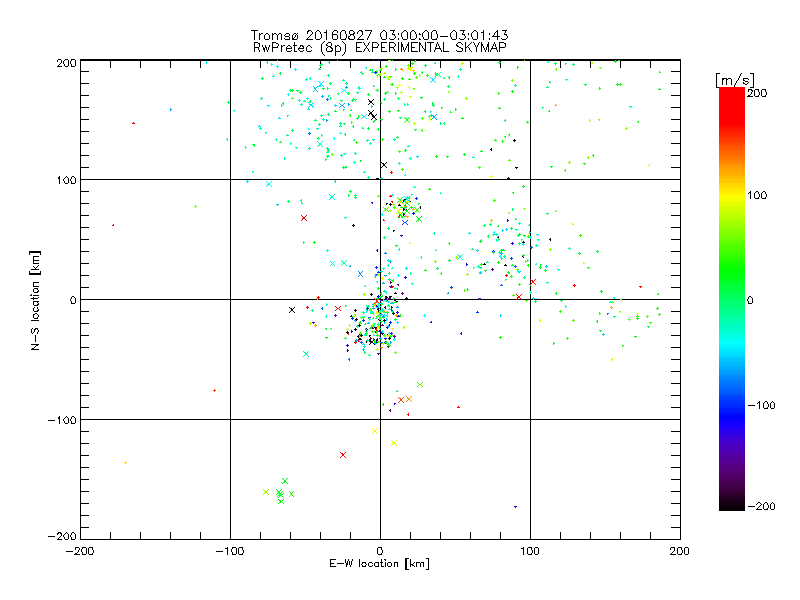Click the N-S axis "200" tick label
Screen dimensions: 800x600
point(66,63)
